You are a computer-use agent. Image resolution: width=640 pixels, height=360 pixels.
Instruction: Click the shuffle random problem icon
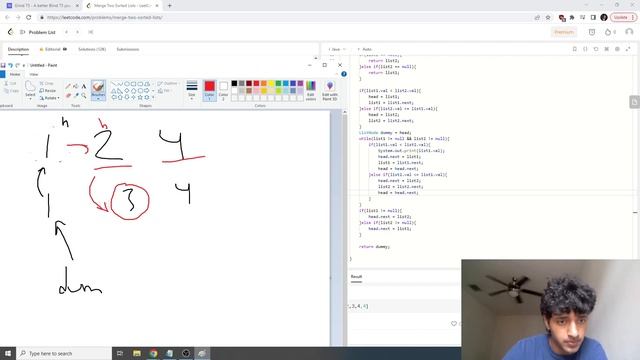click(x=91, y=32)
